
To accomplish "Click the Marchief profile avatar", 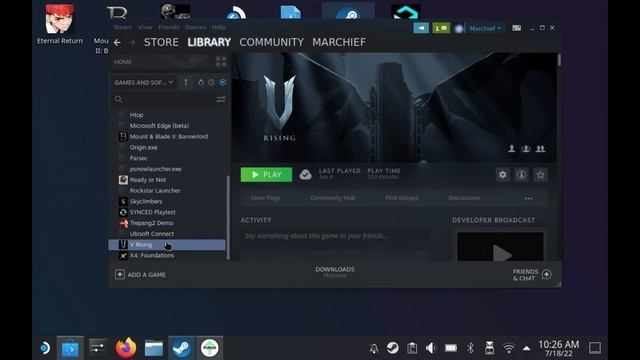I will pos(459,29).
